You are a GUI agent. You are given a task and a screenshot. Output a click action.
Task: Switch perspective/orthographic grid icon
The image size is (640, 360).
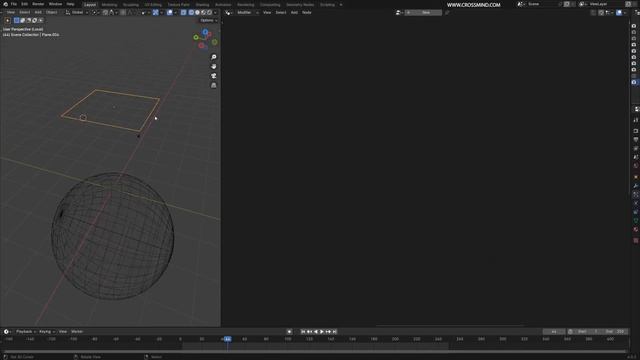click(213, 85)
